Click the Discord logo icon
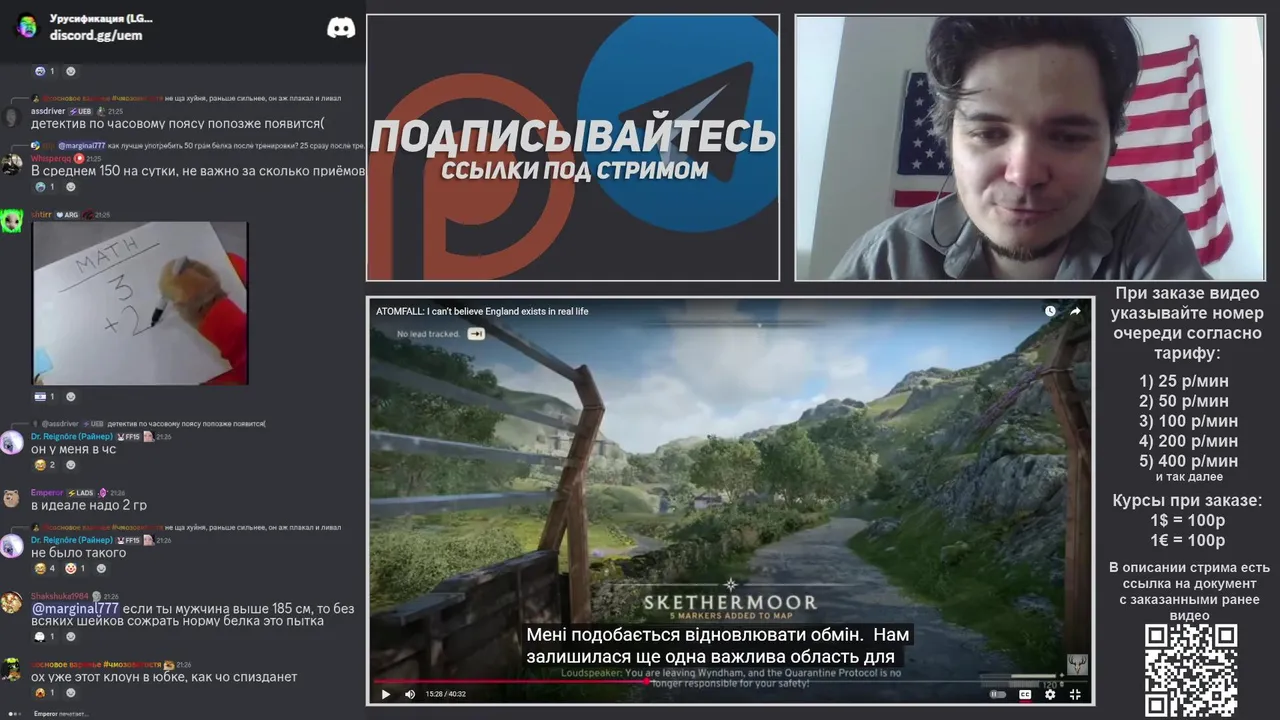The image size is (1280, 720). [x=341, y=28]
